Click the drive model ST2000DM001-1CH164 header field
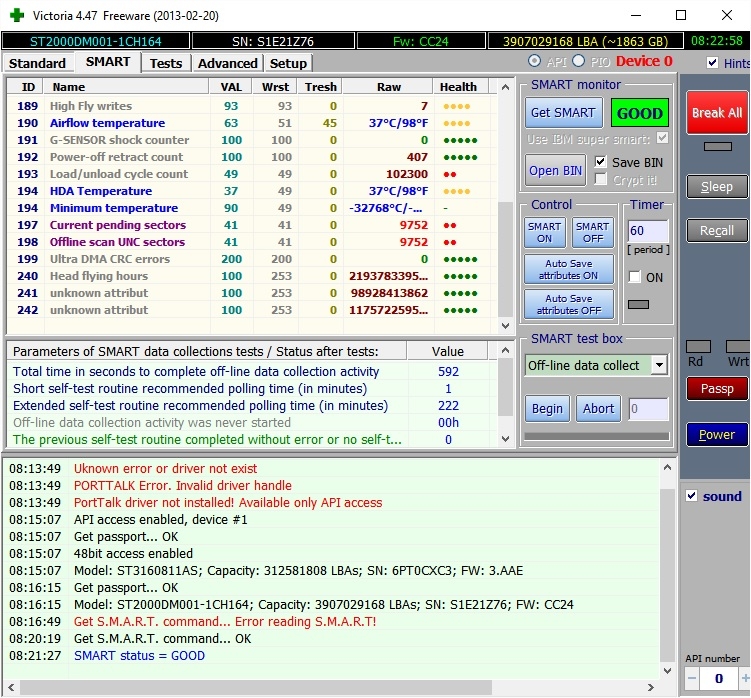This screenshot has height=698, width=751. point(96,41)
